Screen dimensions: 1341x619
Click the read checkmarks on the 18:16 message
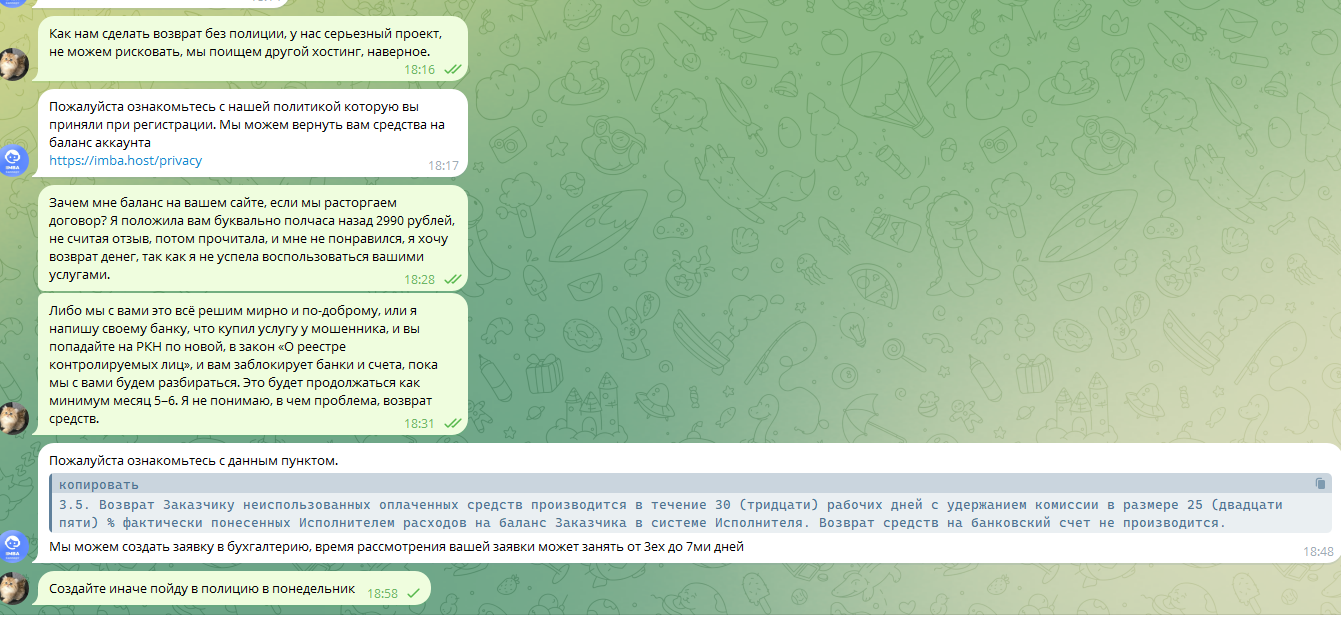coord(452,70)
